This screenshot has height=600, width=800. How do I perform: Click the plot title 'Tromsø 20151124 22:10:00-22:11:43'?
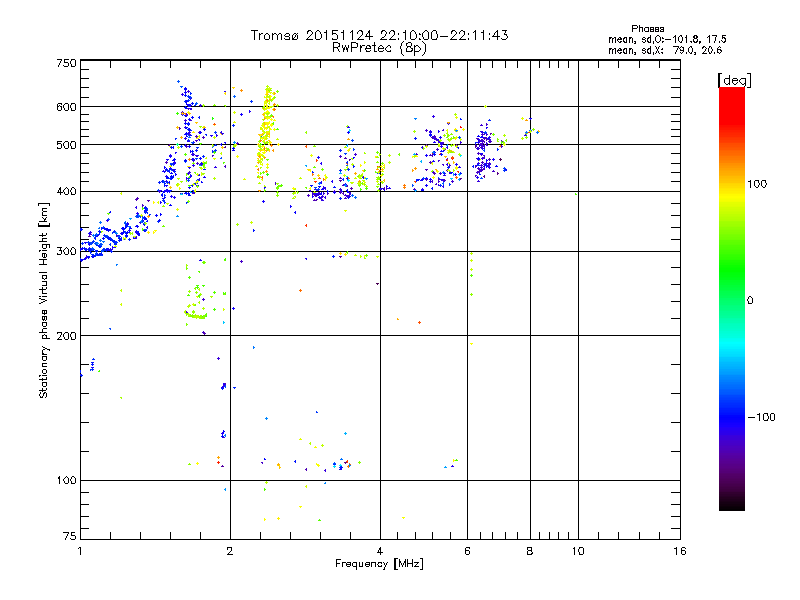point(379,35)
